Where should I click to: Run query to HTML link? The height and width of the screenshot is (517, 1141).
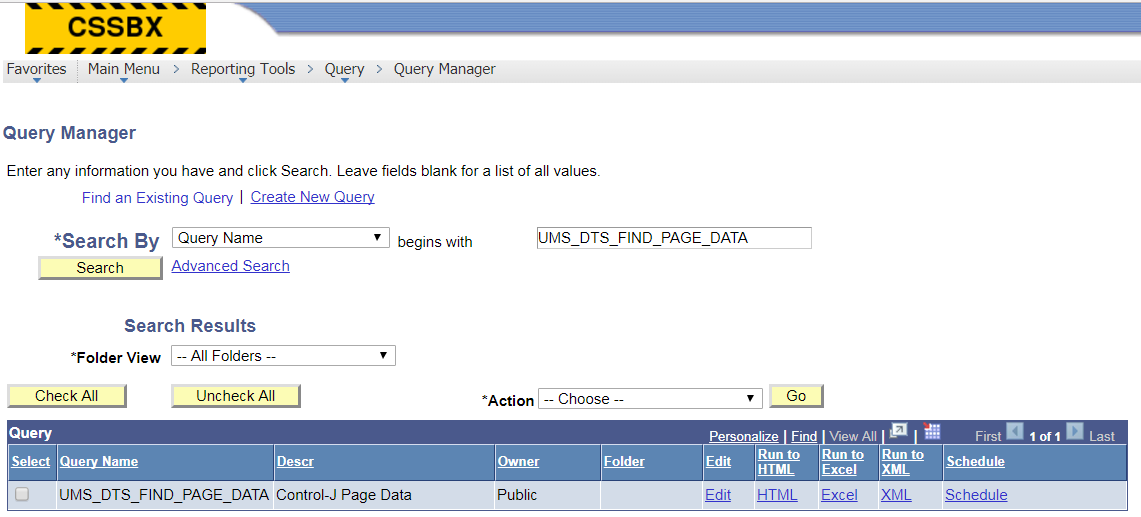(777, 494)
